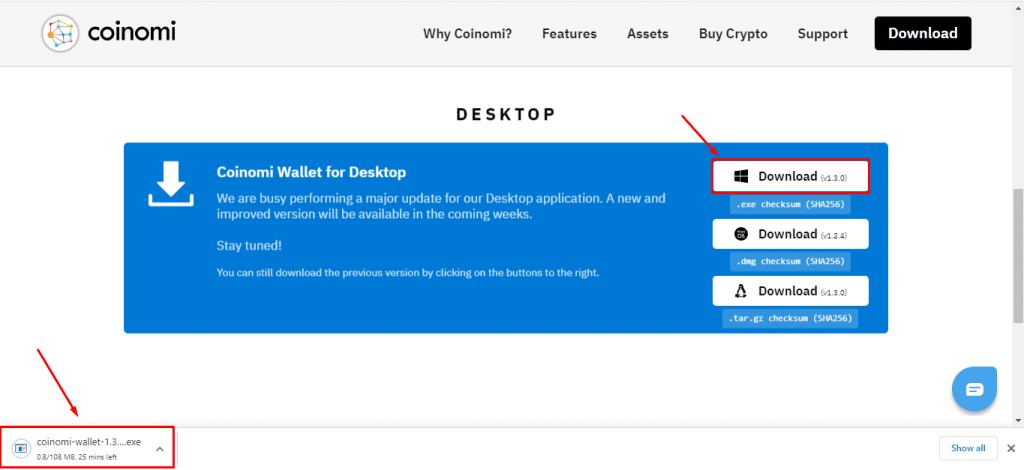Open the live chat bubble icon
1024x470 pixels.
click(x=974, y=390)
